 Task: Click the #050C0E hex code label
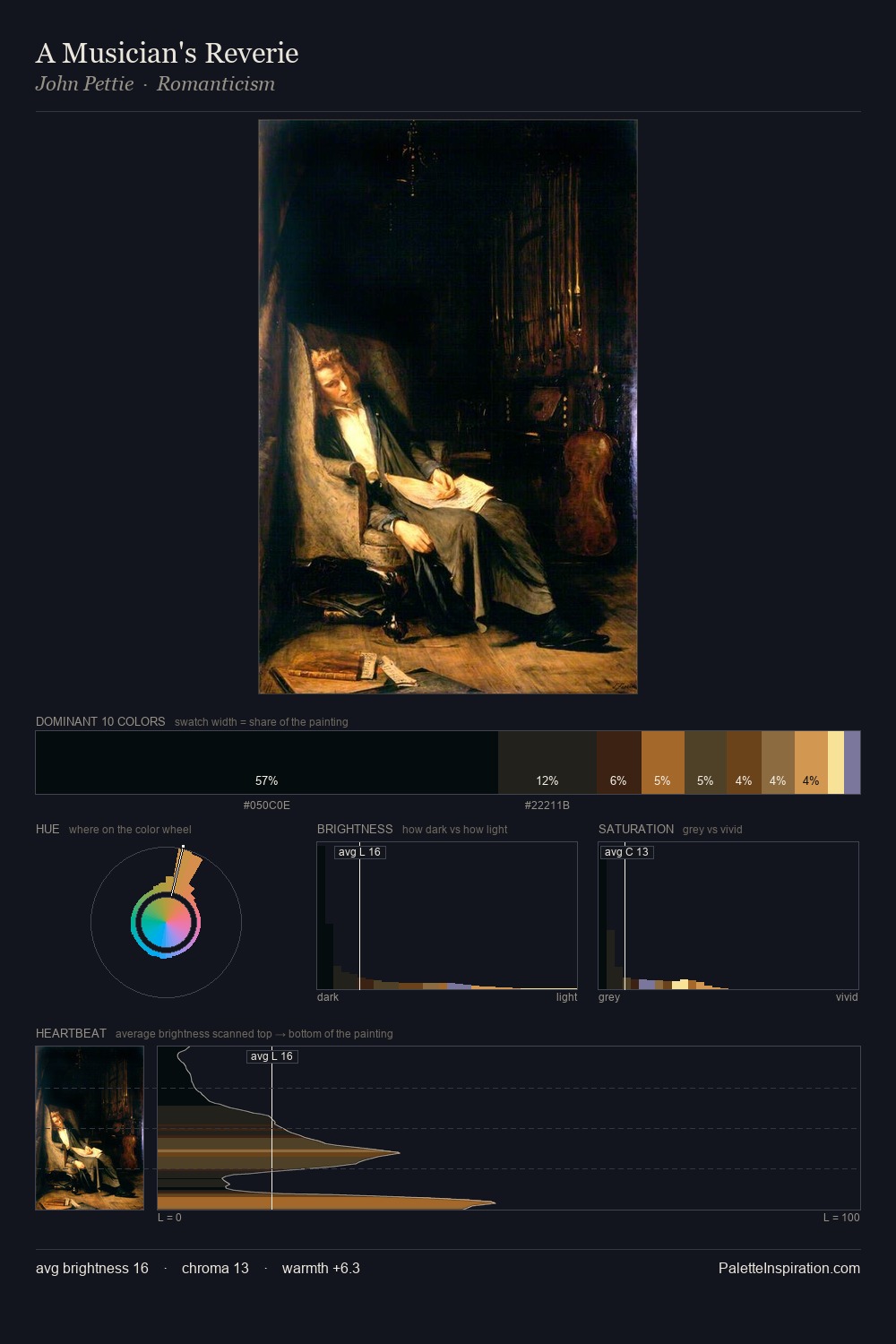click(267, 806)
